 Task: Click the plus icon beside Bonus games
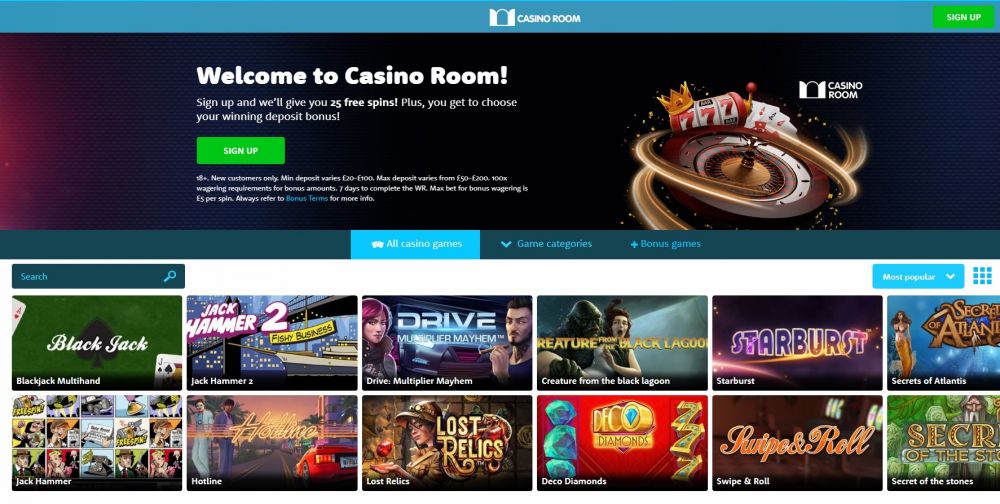pos(634,244)
